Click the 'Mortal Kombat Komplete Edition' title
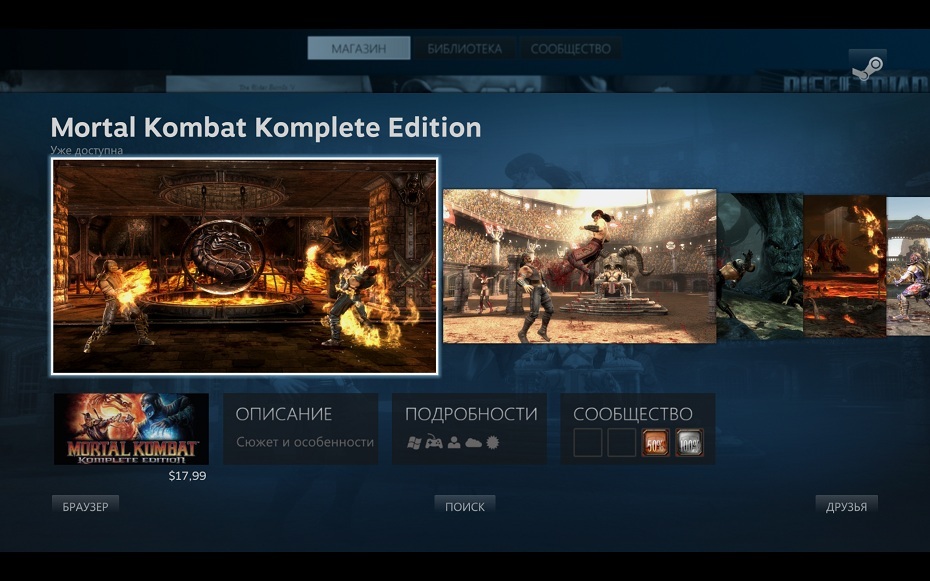 tap(266, 127)
